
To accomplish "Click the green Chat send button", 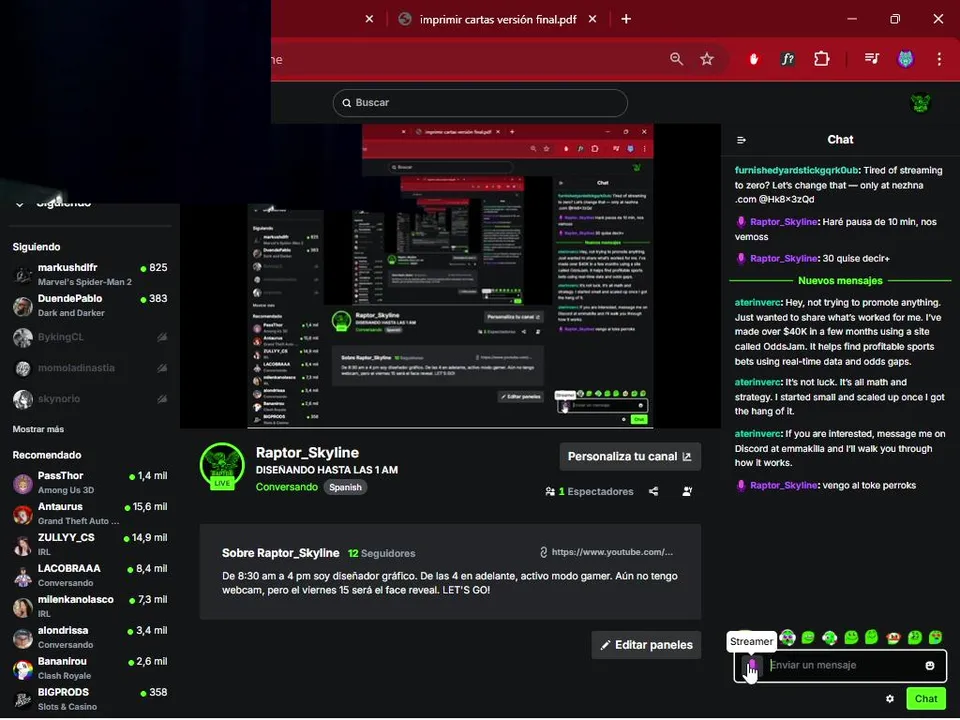I will click(x=925, y=699).
